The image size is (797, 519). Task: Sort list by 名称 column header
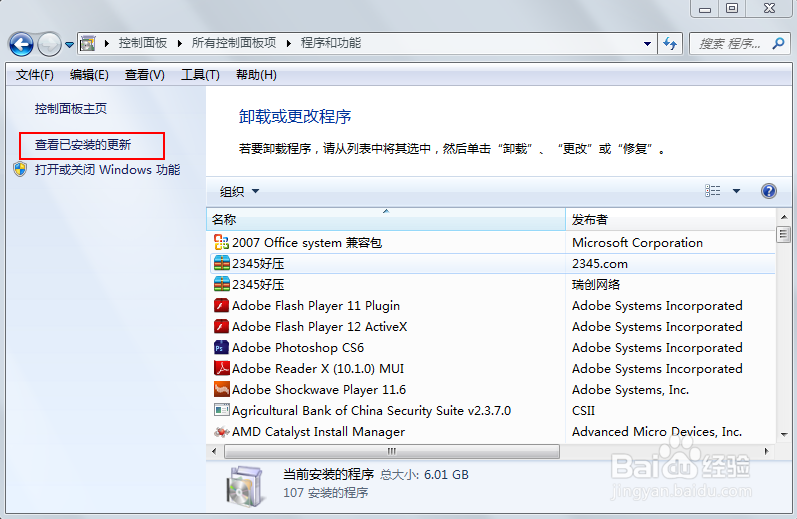click(386, 220)
